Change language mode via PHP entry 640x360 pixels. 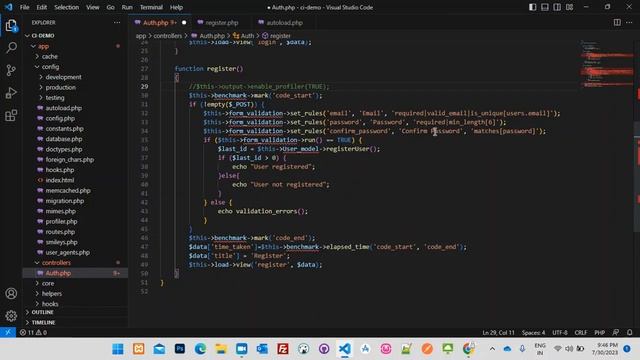click(x=599, y=332)
